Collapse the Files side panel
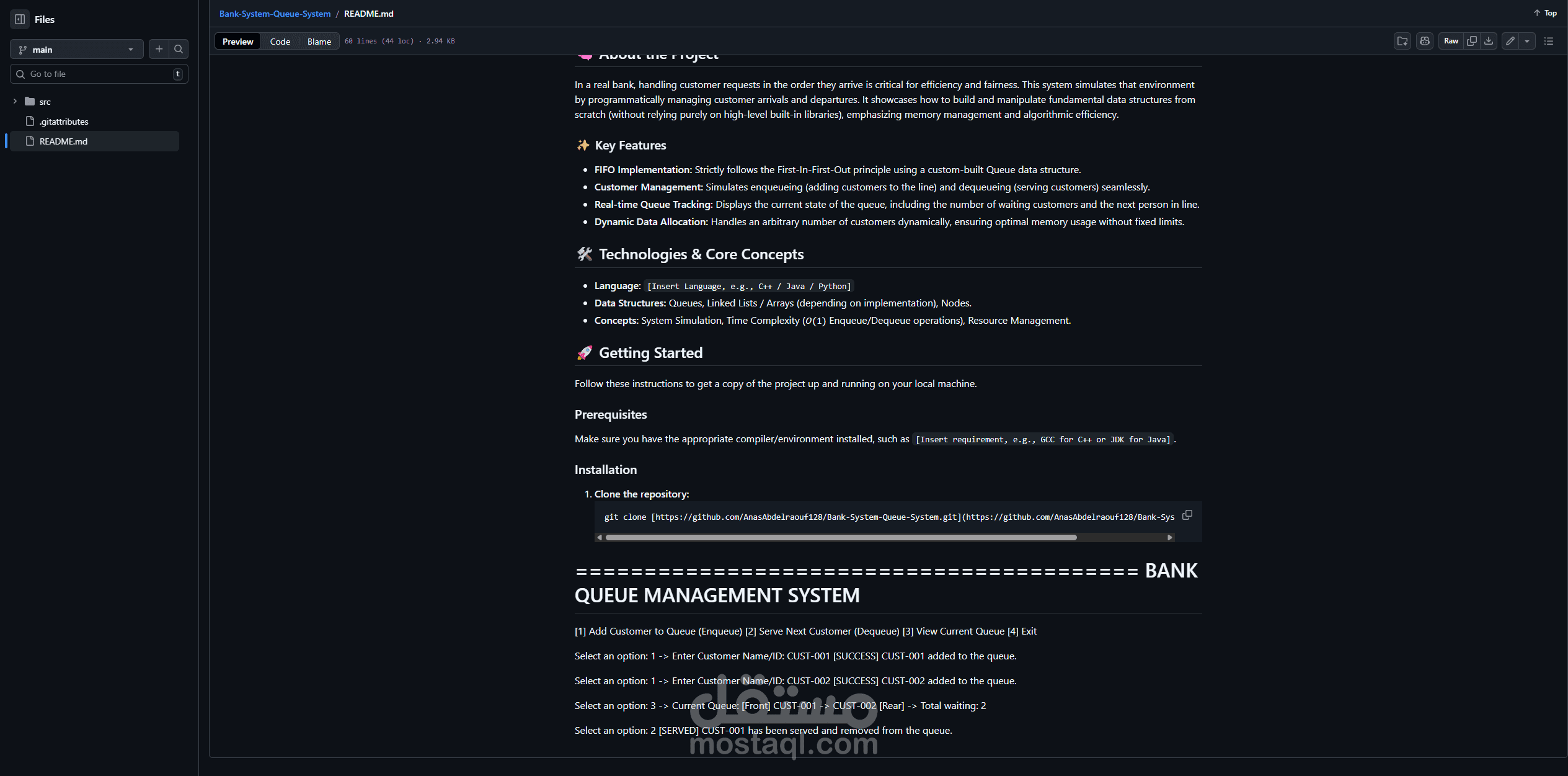The width and height of the screenshot is (1568, 776). point(20,19)
